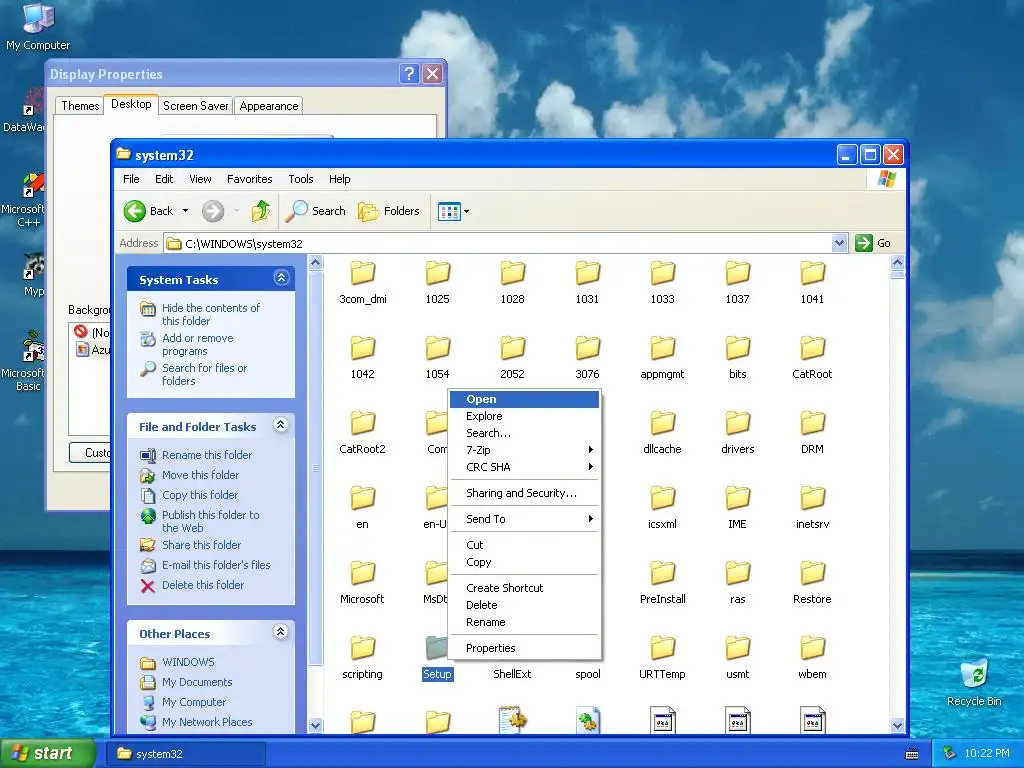Choose Delete in the context menu

pyautogui.click(x=524, y=605)
